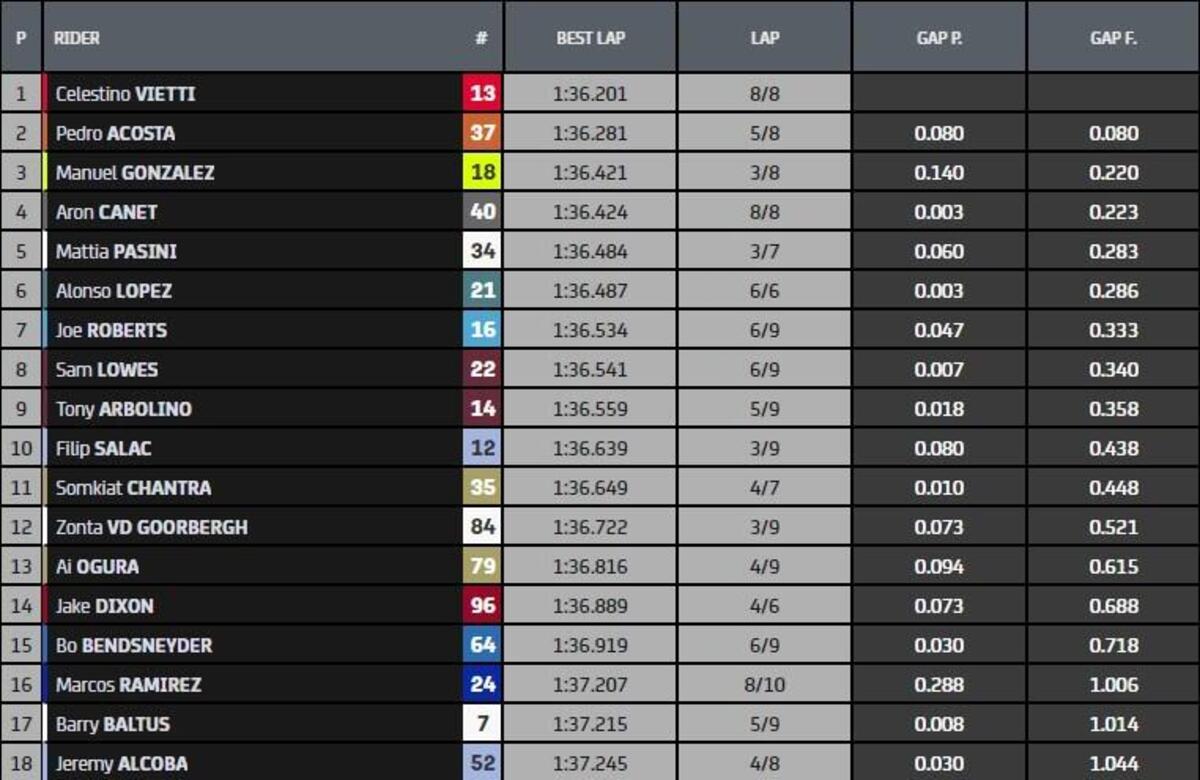The height and width of the screenshot is (780, 1200).
Task: Click the orange number 37 badge
Action: click(482, 133)
